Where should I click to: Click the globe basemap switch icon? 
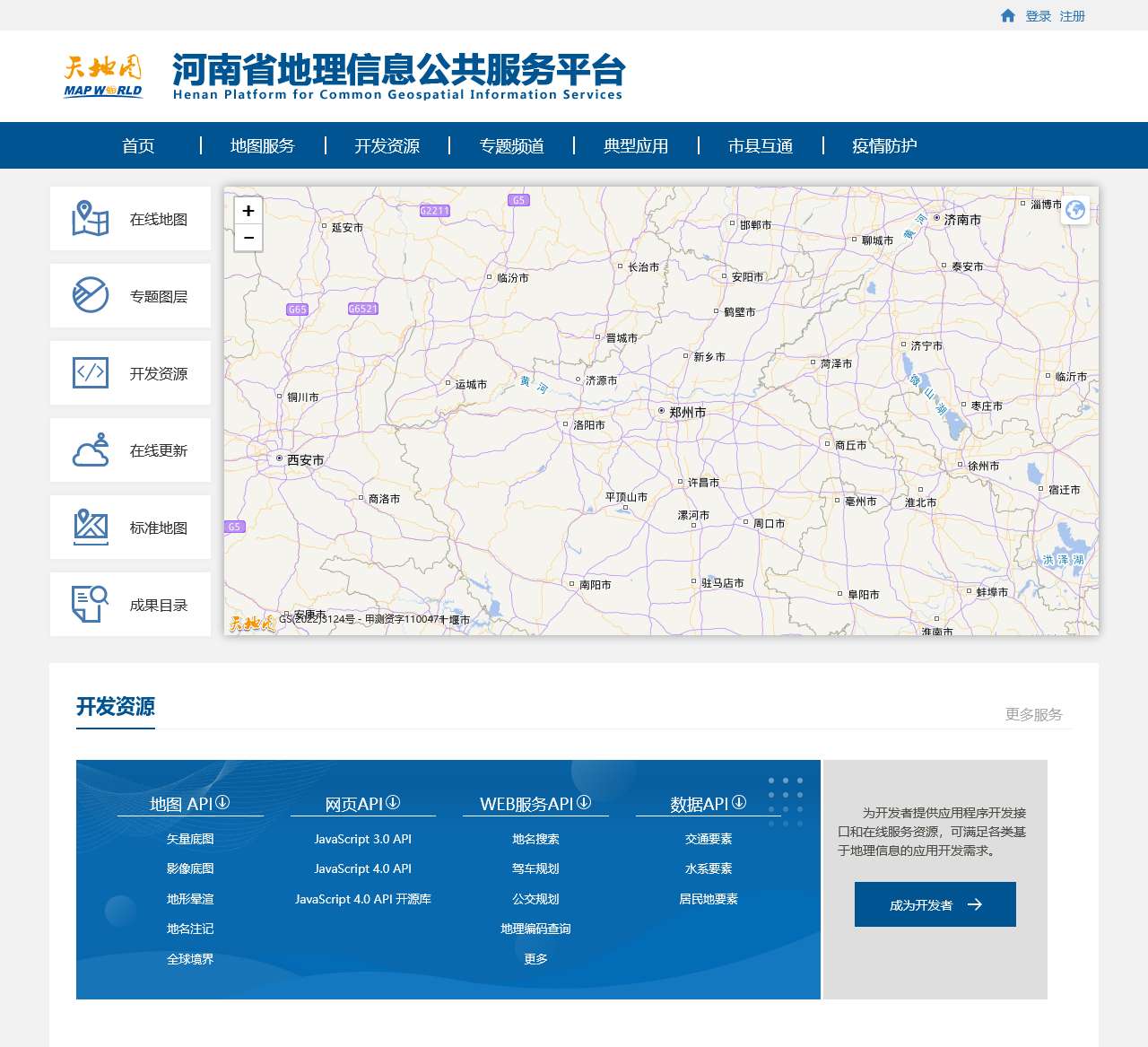[x=1075, y=210]
